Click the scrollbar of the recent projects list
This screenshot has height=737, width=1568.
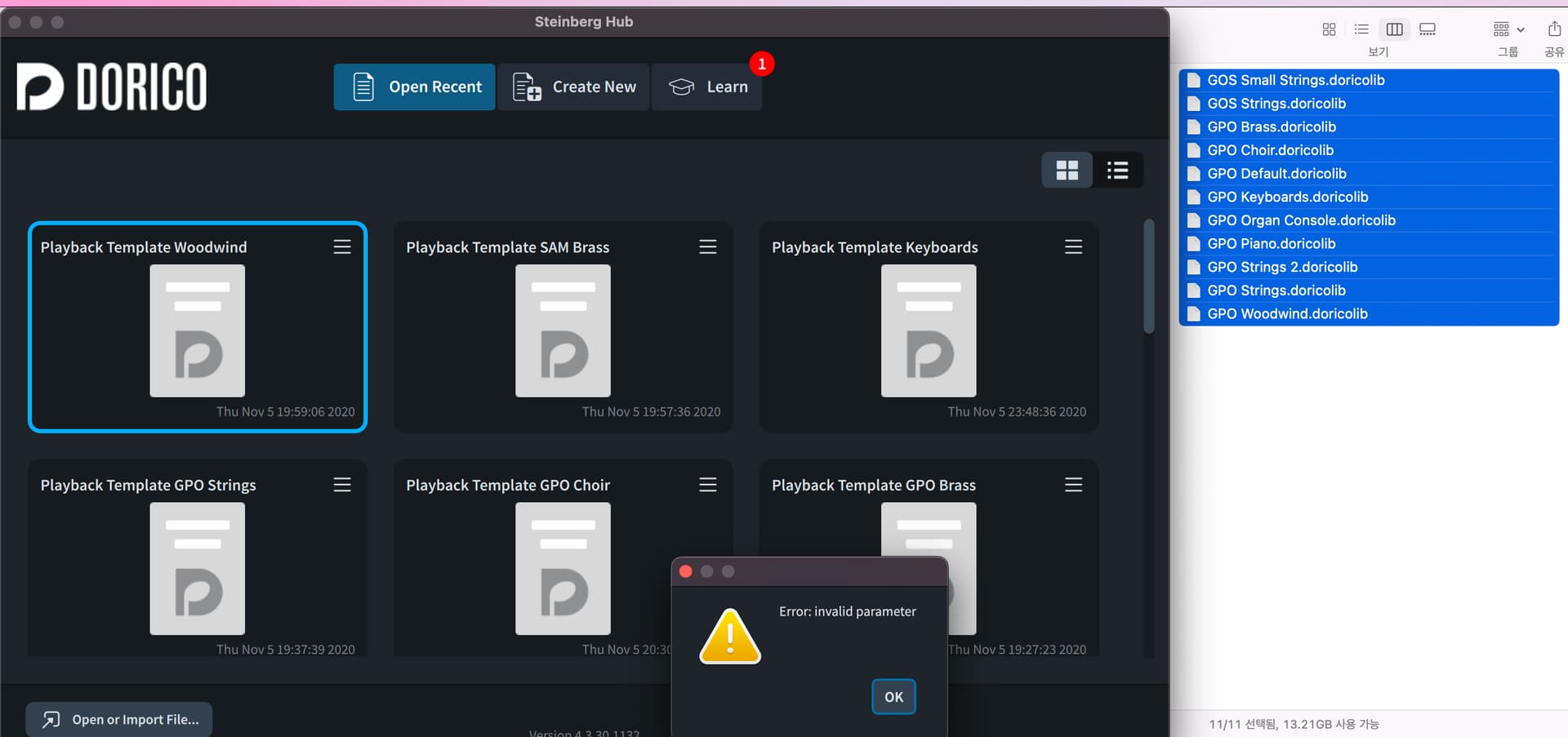1148,276
